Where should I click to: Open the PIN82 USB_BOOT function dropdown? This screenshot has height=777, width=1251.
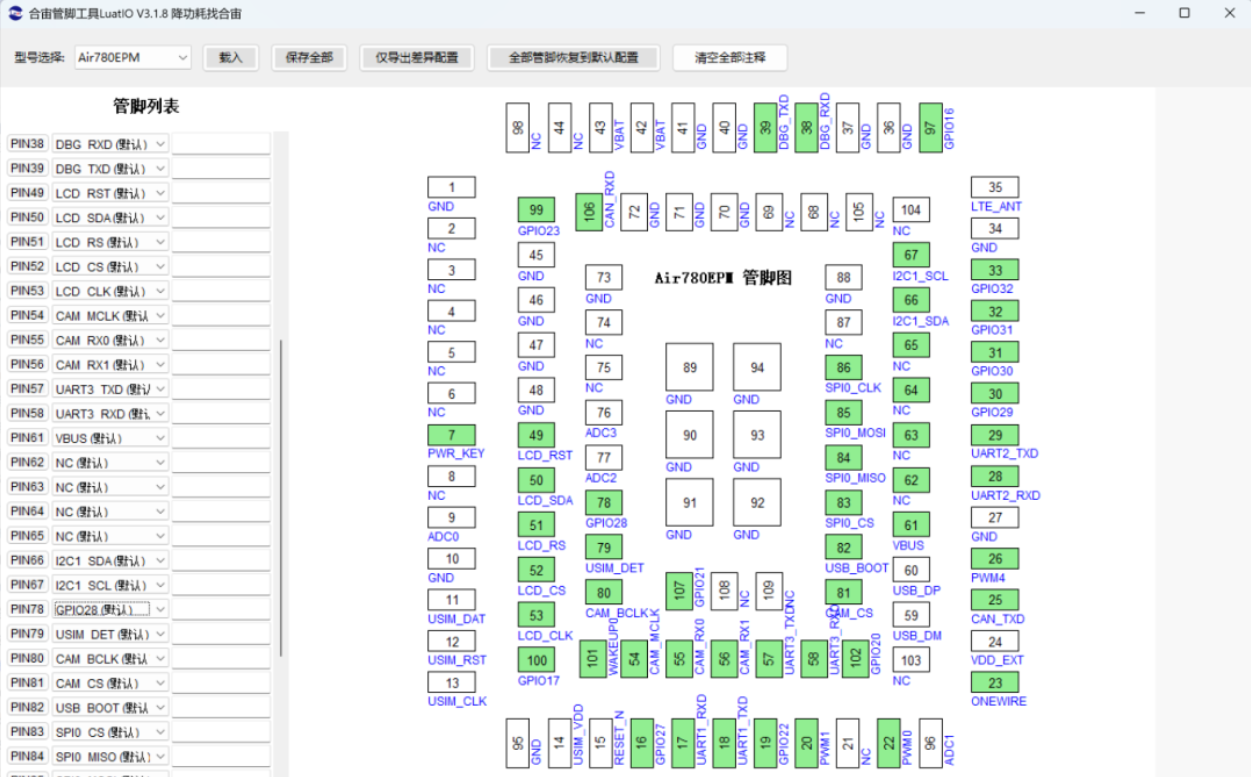[111, 708]
